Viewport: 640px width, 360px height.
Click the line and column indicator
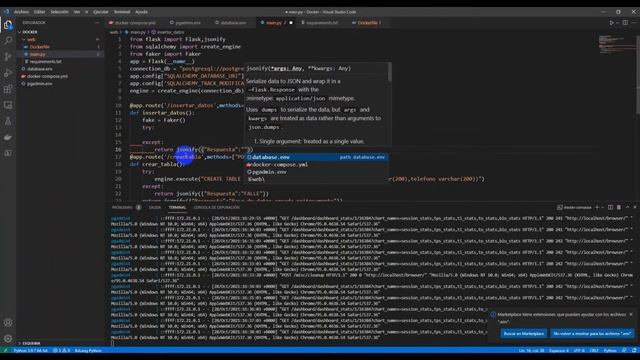pos(531,350)
